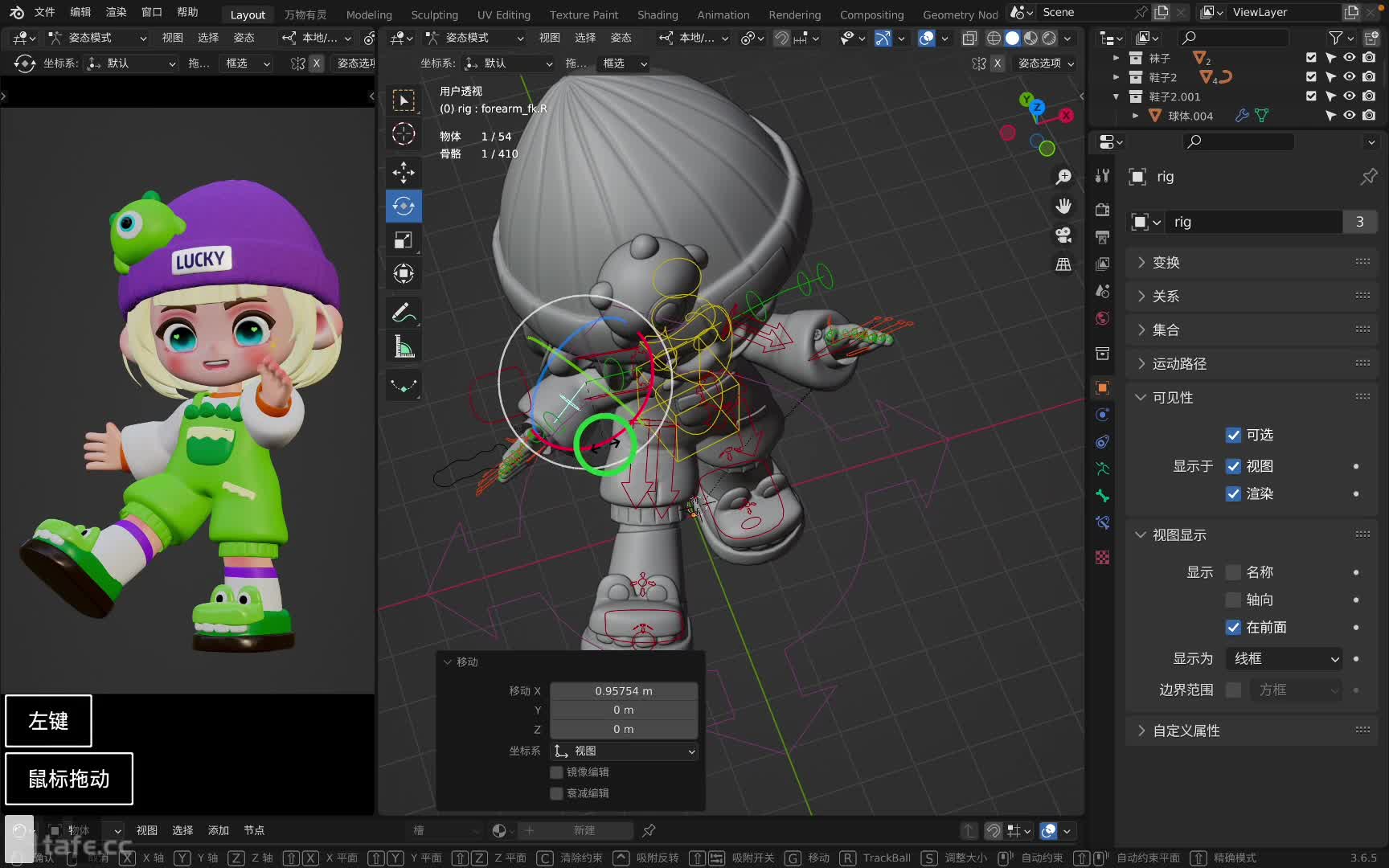The image size is (1389, 868).
Task: Enable the 轴向 axis display checkbox
Action: (1233, 600)
